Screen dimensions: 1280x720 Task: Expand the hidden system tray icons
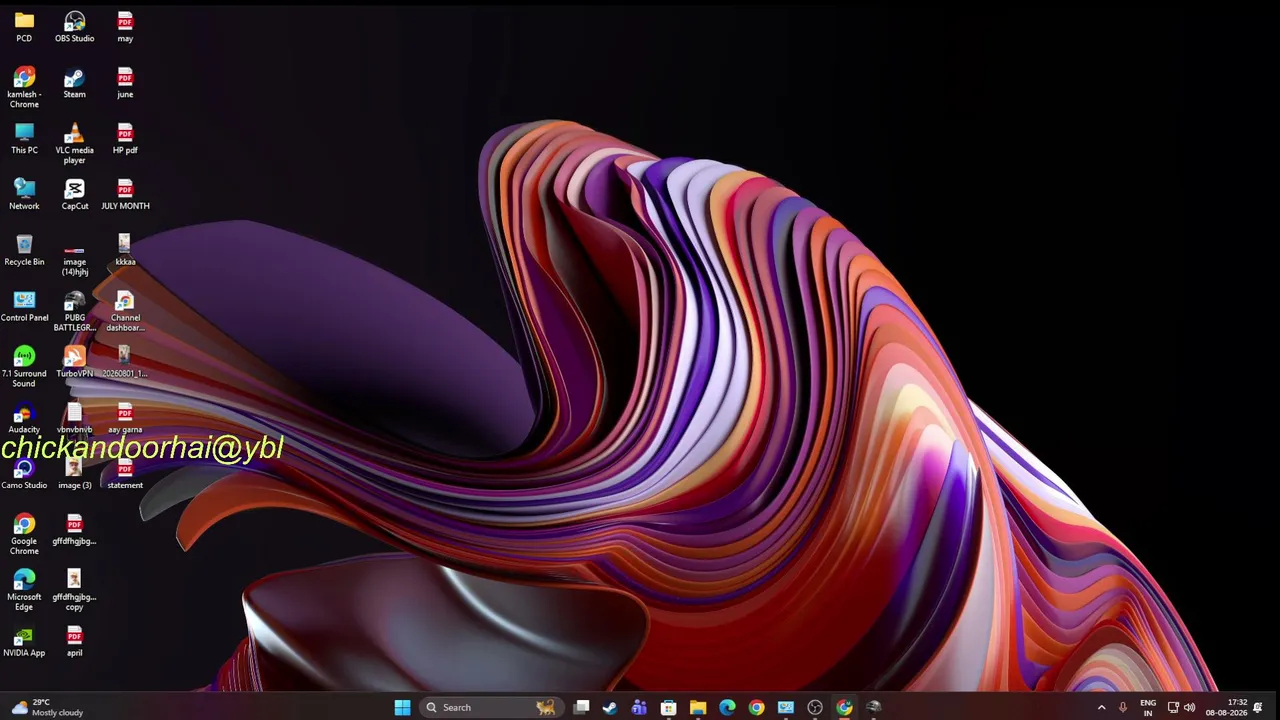pyautogui.click(x=1101, y=707)
